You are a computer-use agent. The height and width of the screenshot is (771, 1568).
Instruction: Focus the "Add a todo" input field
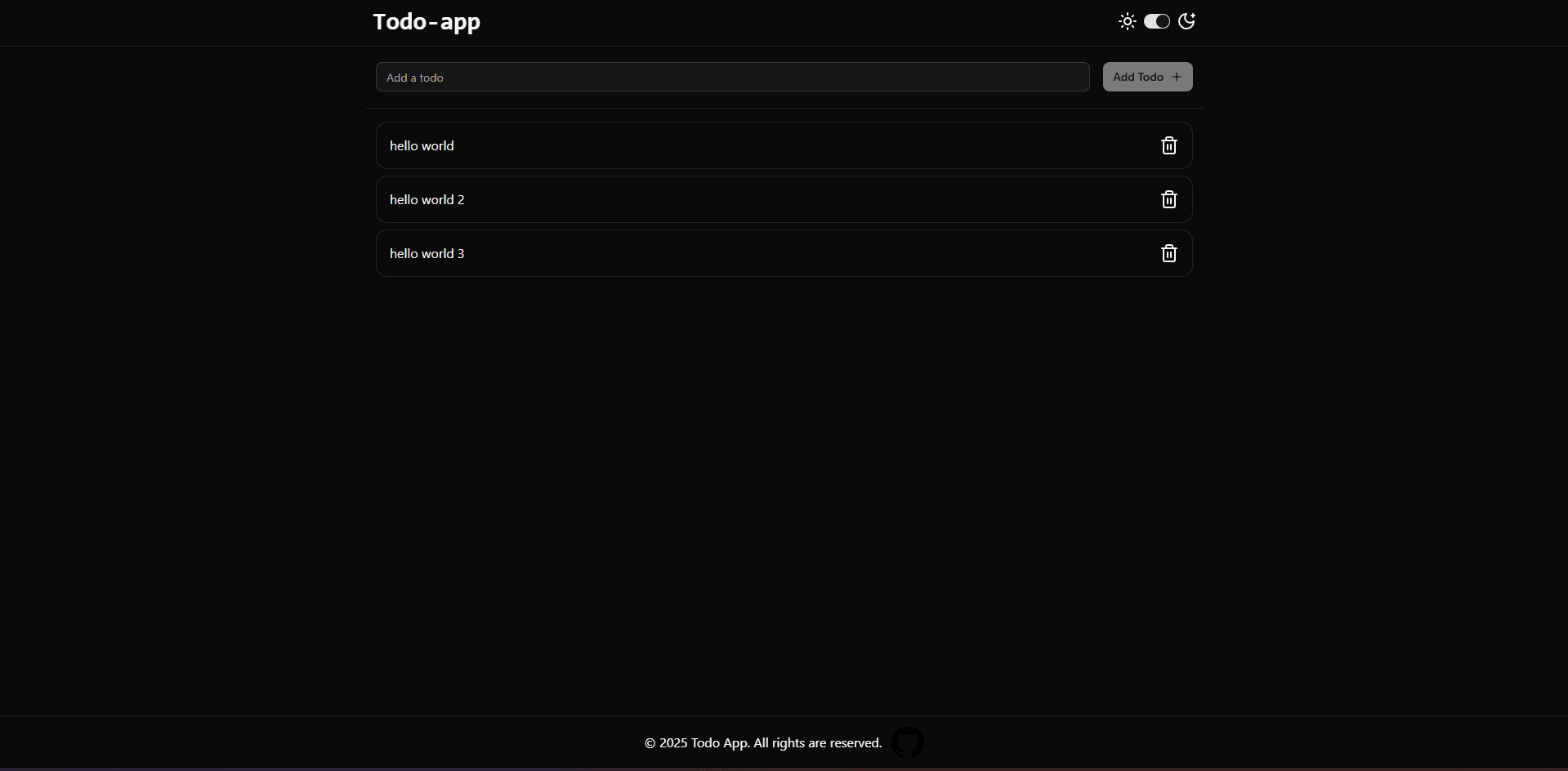point(732,77)
